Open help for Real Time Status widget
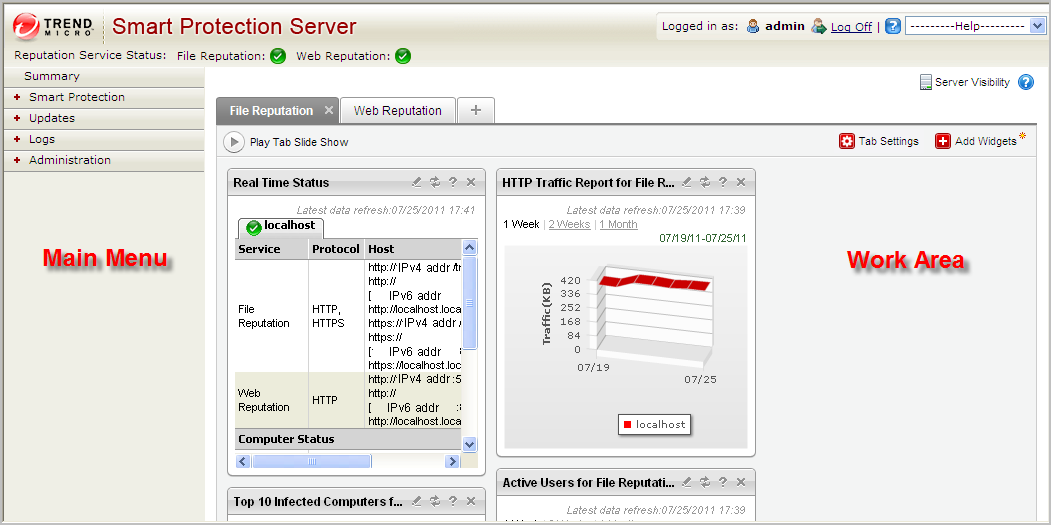Viewport: 1051px width, 525px height. [x=453, y=182]
